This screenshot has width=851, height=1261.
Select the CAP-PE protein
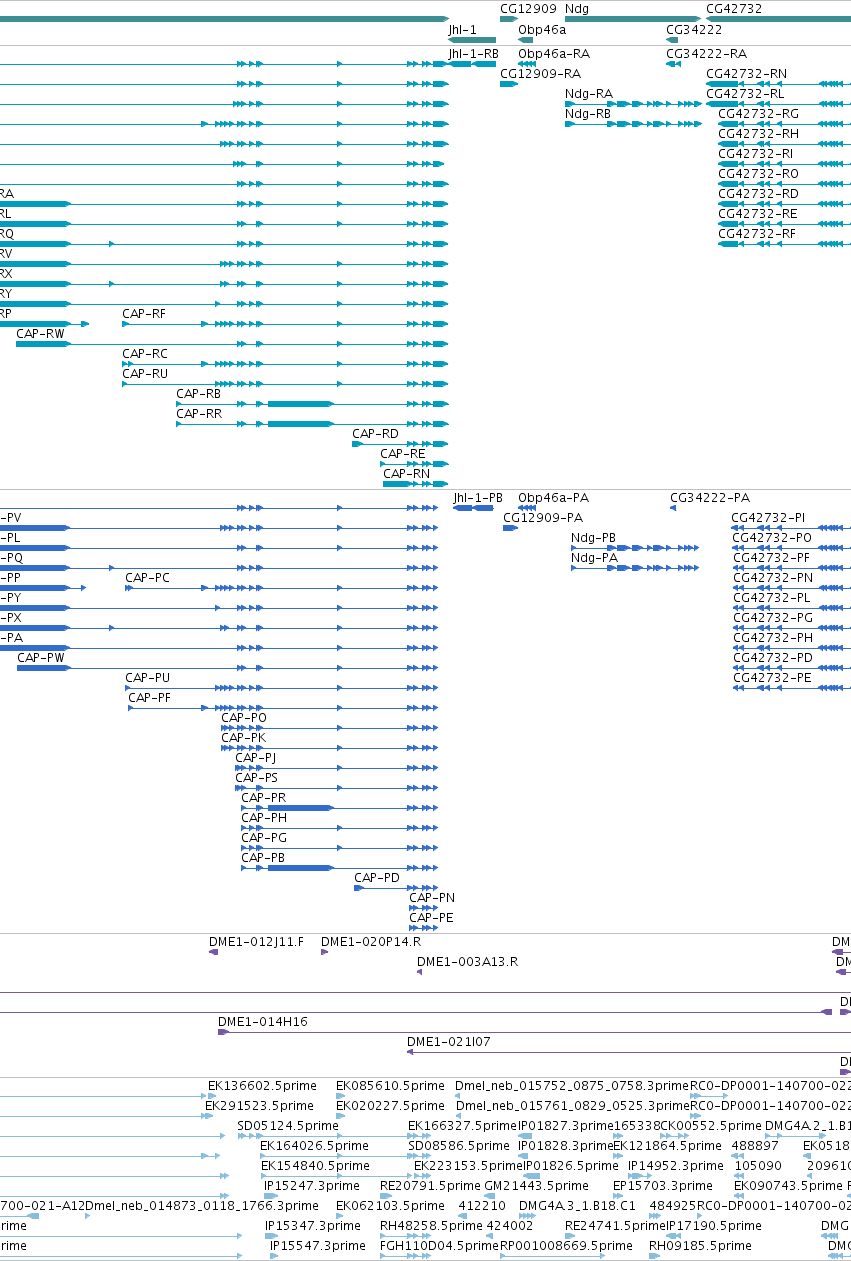click(424, 928)
